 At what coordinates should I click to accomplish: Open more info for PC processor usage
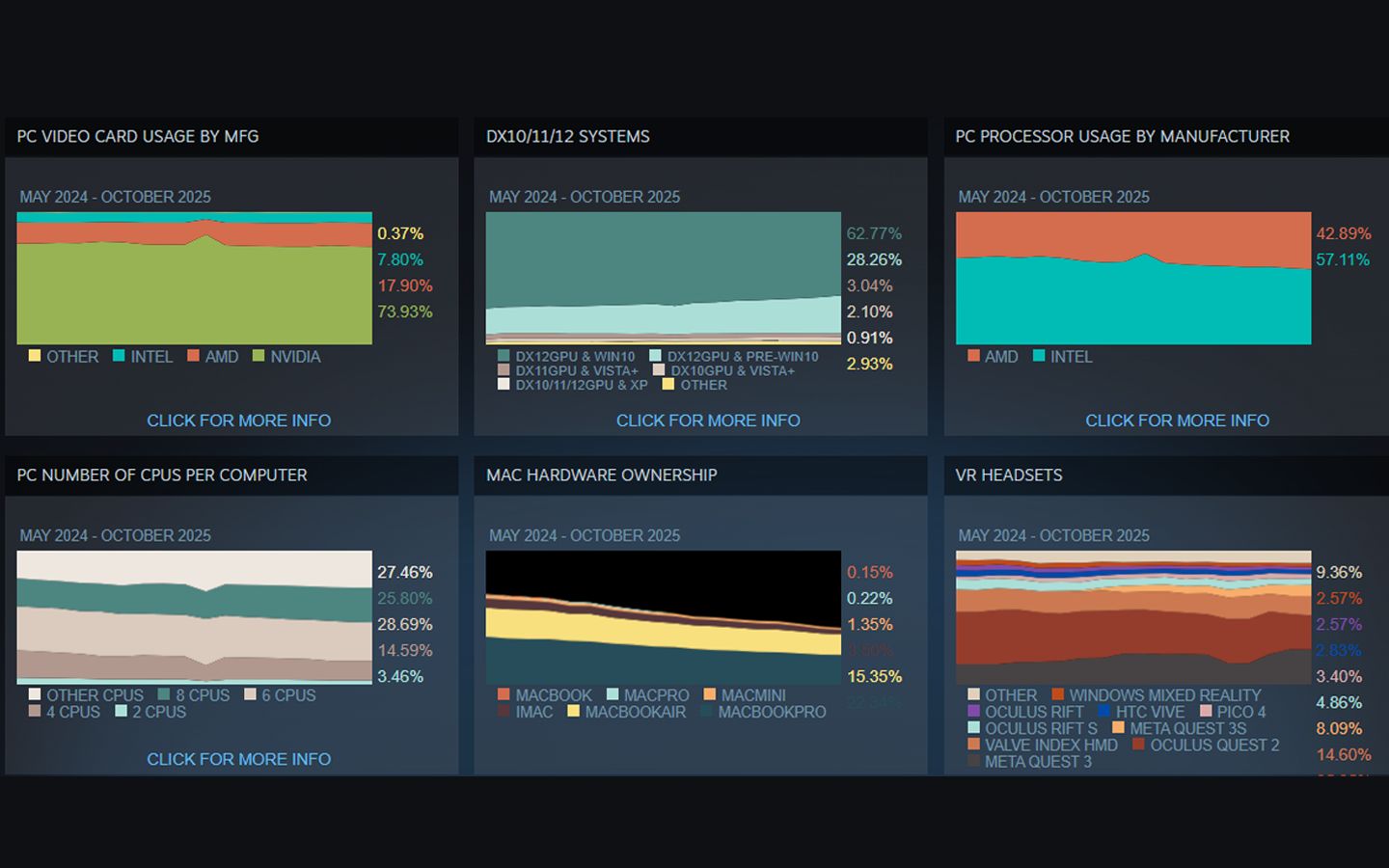(1177, 420)
